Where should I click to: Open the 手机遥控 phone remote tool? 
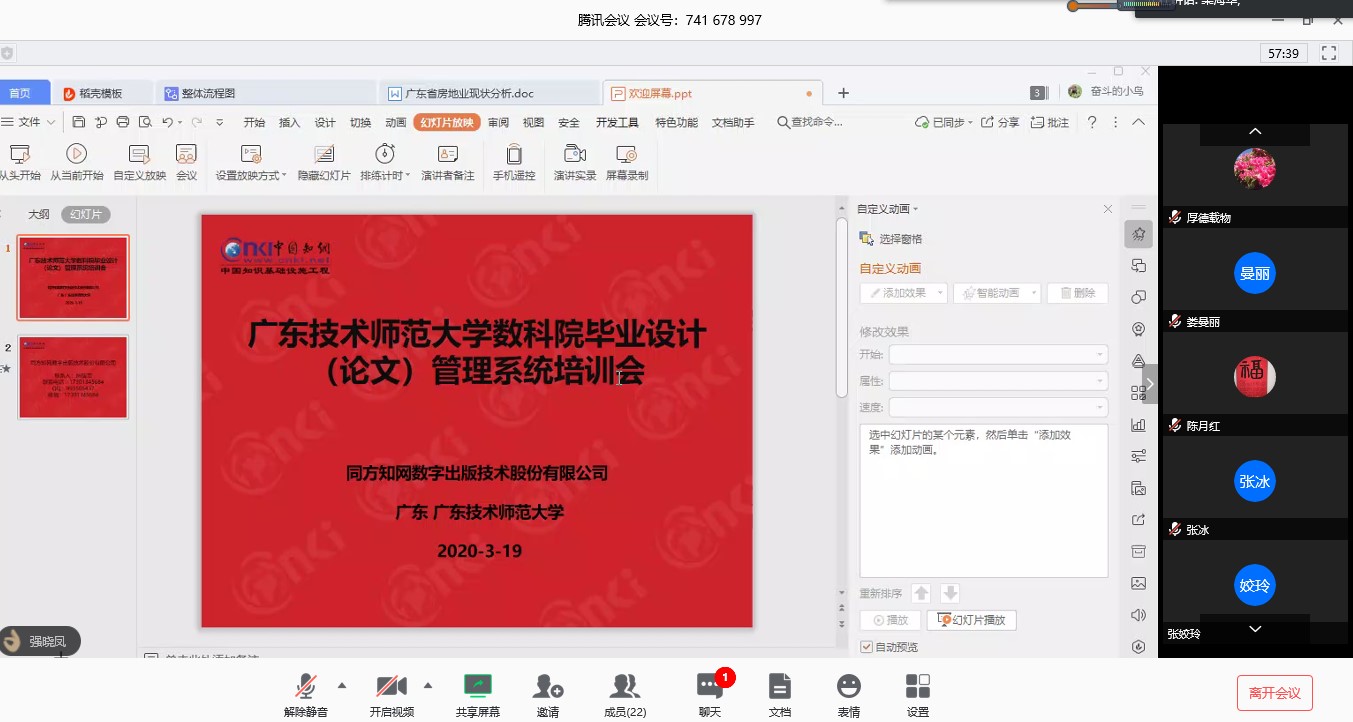pyautogui.click(x=514, y=154)
